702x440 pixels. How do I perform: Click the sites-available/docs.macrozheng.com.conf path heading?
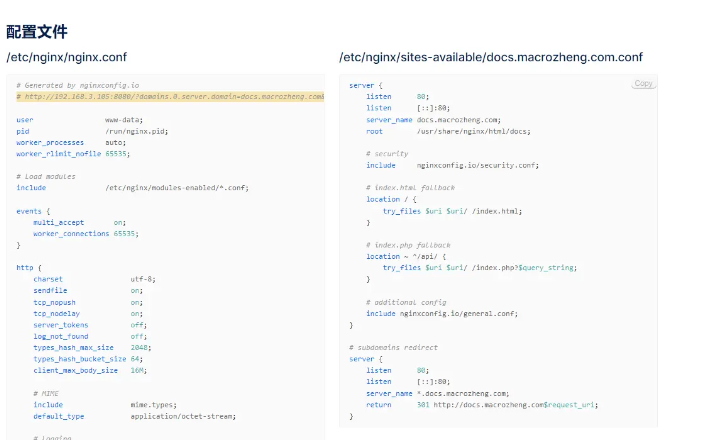[x=491, y=57]
